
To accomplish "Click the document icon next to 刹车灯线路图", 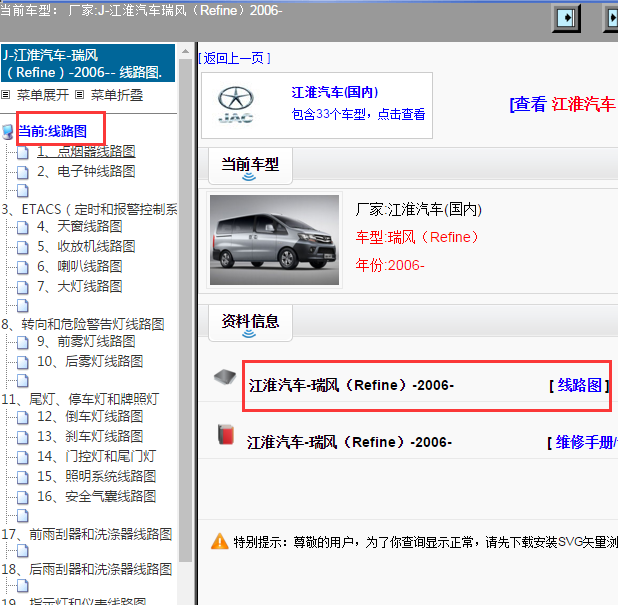I will (x=22, y=437).
